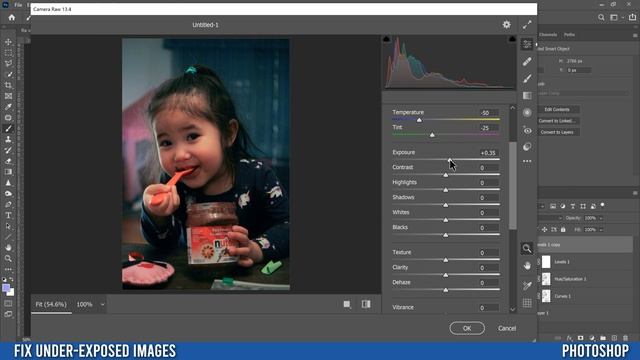Open the layer blend mode dropdown
Screen dimensions: 640x360
[x=560, y=218]
